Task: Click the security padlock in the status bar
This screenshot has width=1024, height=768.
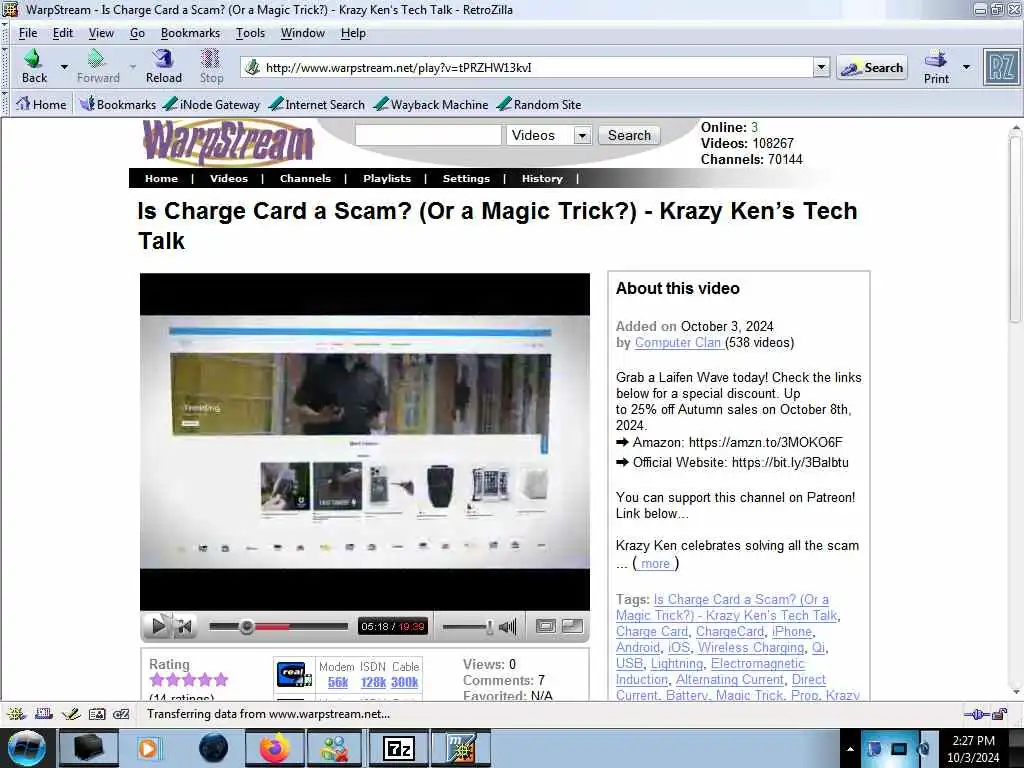Action: click(x=1000, y=714)
